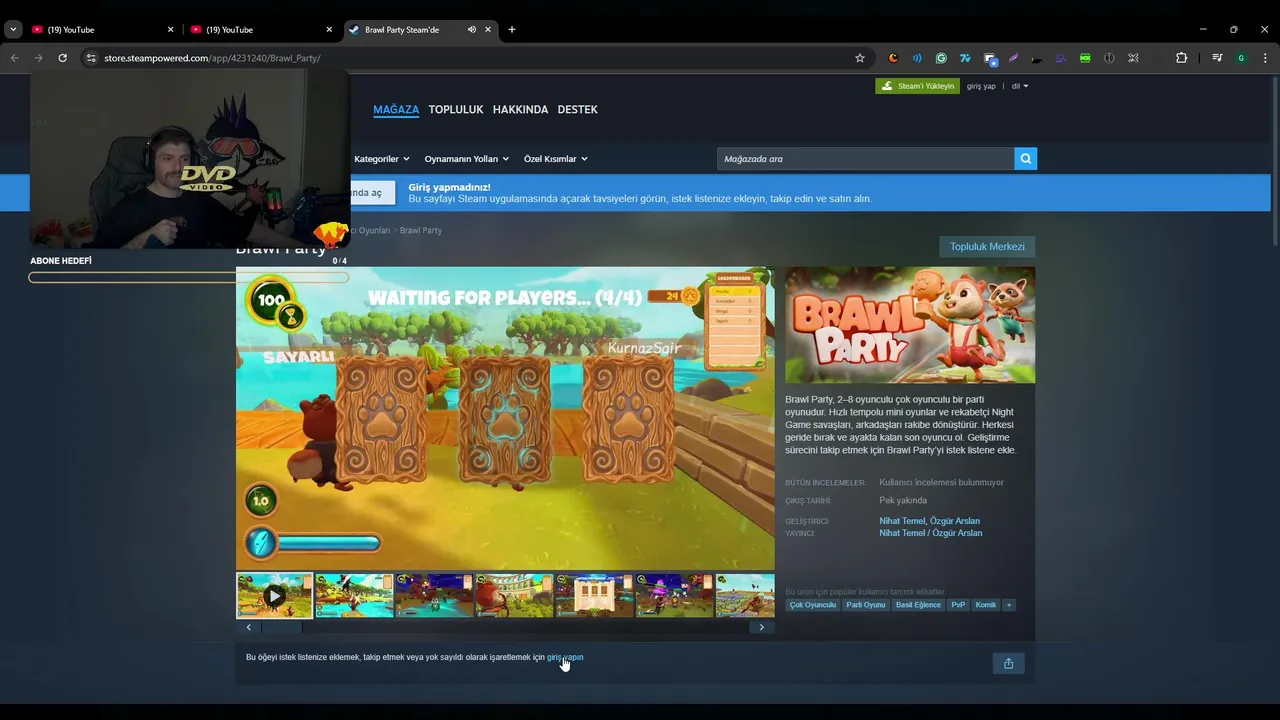1280x720 pixels.
Task: Click the Nihat Temel, Özgür Arslan developer link
Action: pos(929,521)
